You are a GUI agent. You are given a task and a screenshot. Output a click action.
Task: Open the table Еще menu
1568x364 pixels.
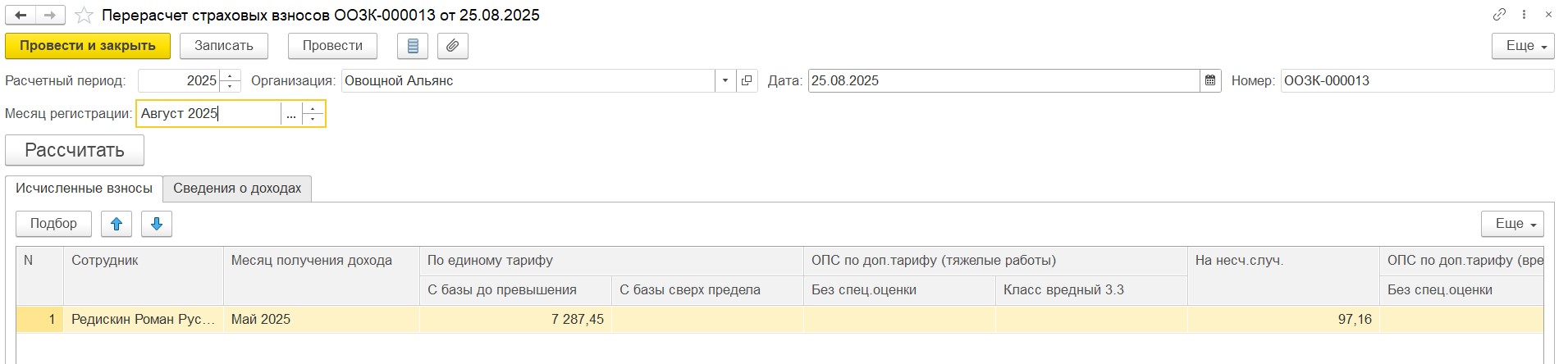click(x=1511, y=224)
